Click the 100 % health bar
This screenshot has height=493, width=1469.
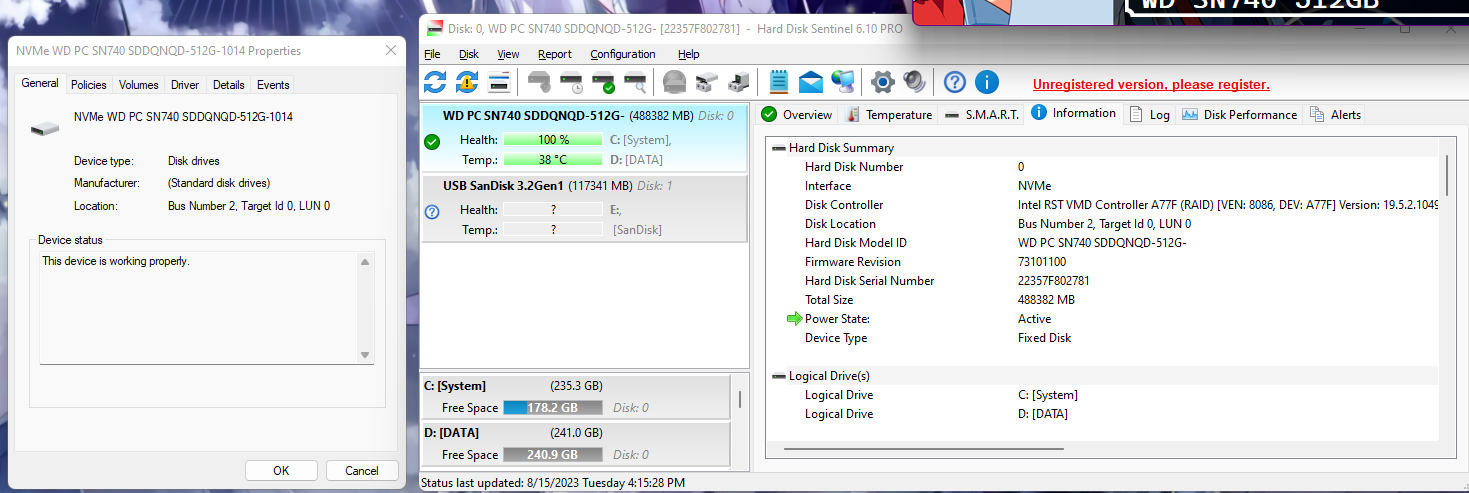[x=553, y=140]
